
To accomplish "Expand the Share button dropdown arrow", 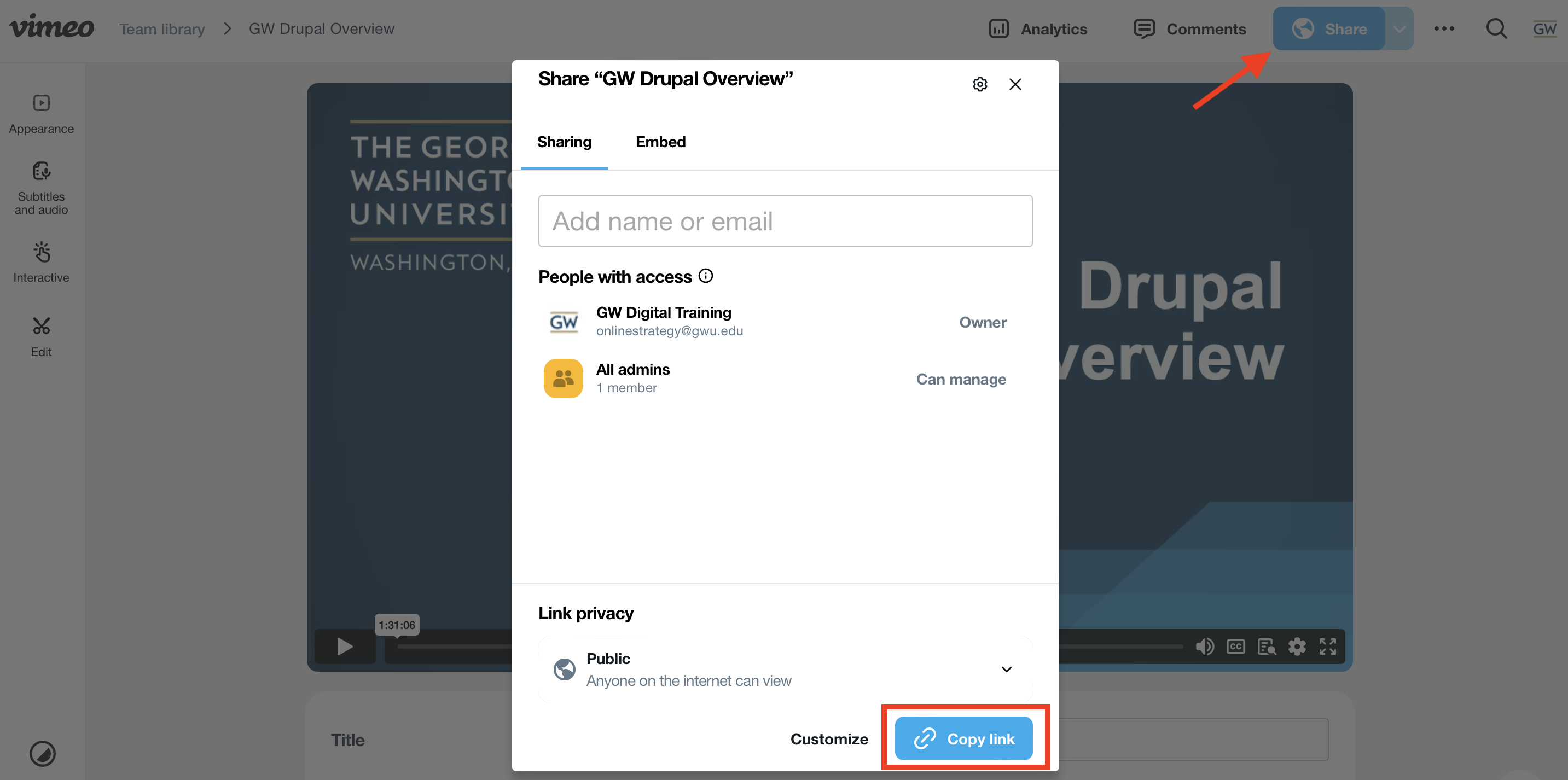I will pyautogui.click(x=1399, y=28).
